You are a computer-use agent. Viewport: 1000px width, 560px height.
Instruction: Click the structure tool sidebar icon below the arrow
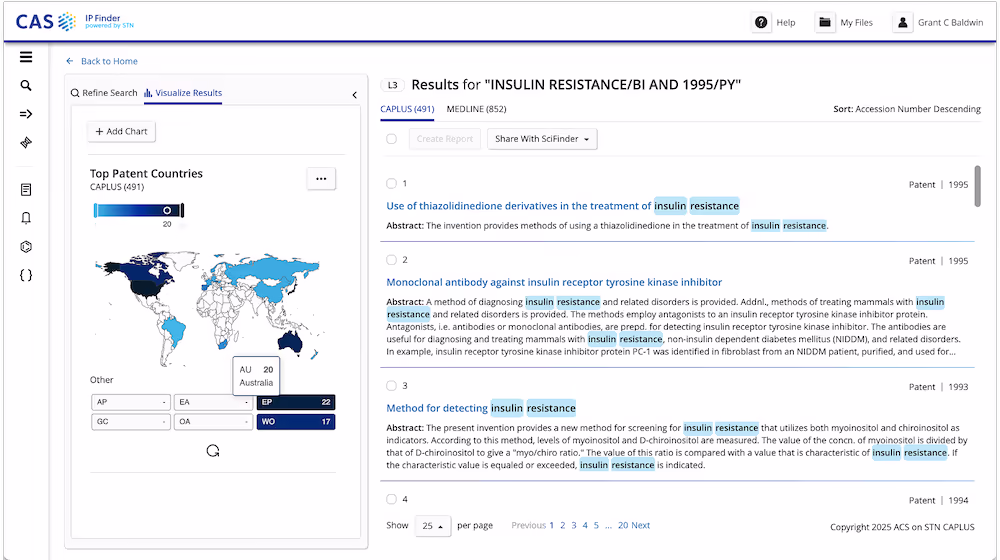point(26,142)
